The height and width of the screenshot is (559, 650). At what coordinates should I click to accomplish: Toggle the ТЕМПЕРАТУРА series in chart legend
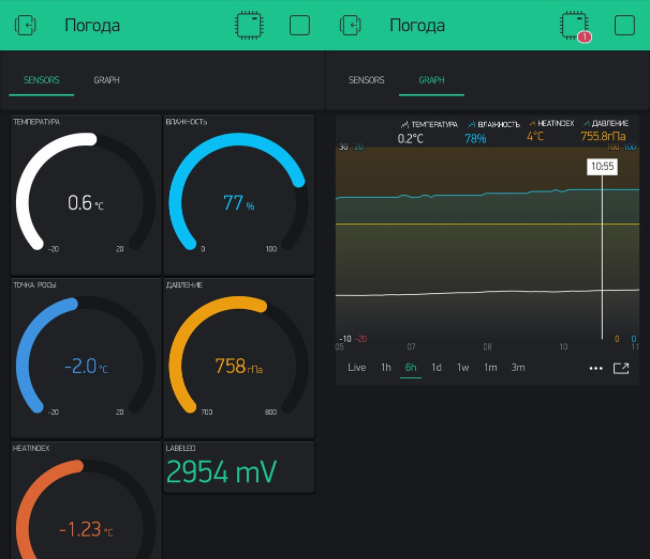429,124
